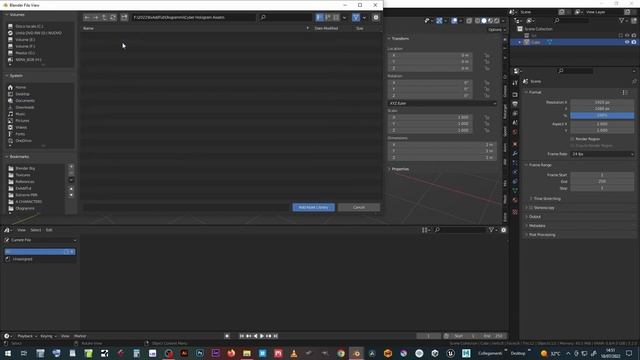Refresh the file list
Screen dimensions: 640x360
113,18
